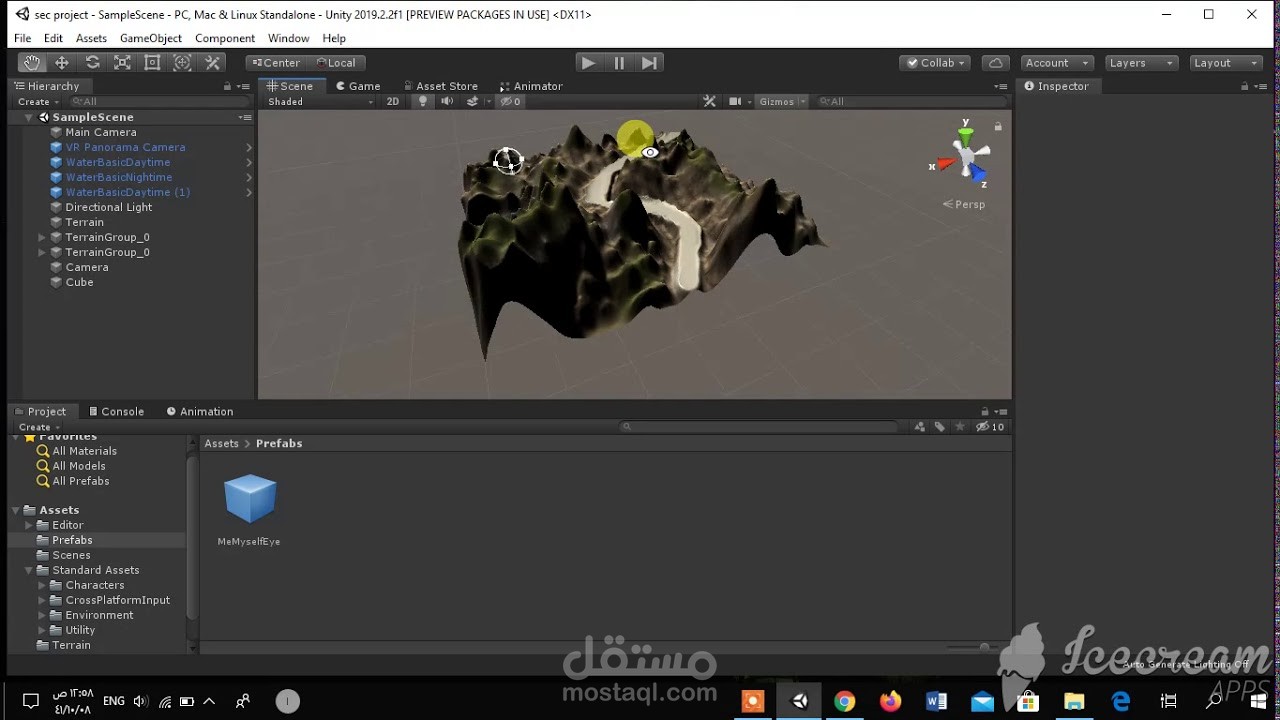This screenshot has width=1280, height=720.
Task: Toggle Center pivot mode button
Action: point(276,62)
